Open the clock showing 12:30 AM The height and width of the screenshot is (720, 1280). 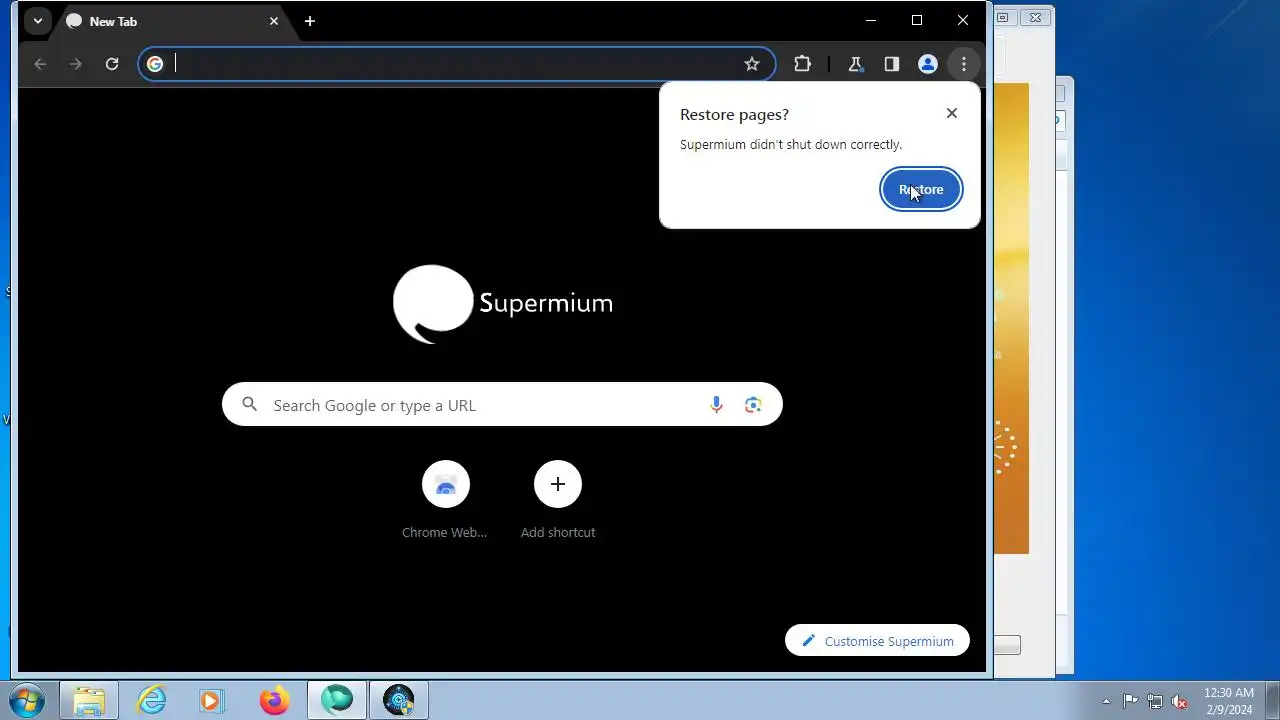1229,701
